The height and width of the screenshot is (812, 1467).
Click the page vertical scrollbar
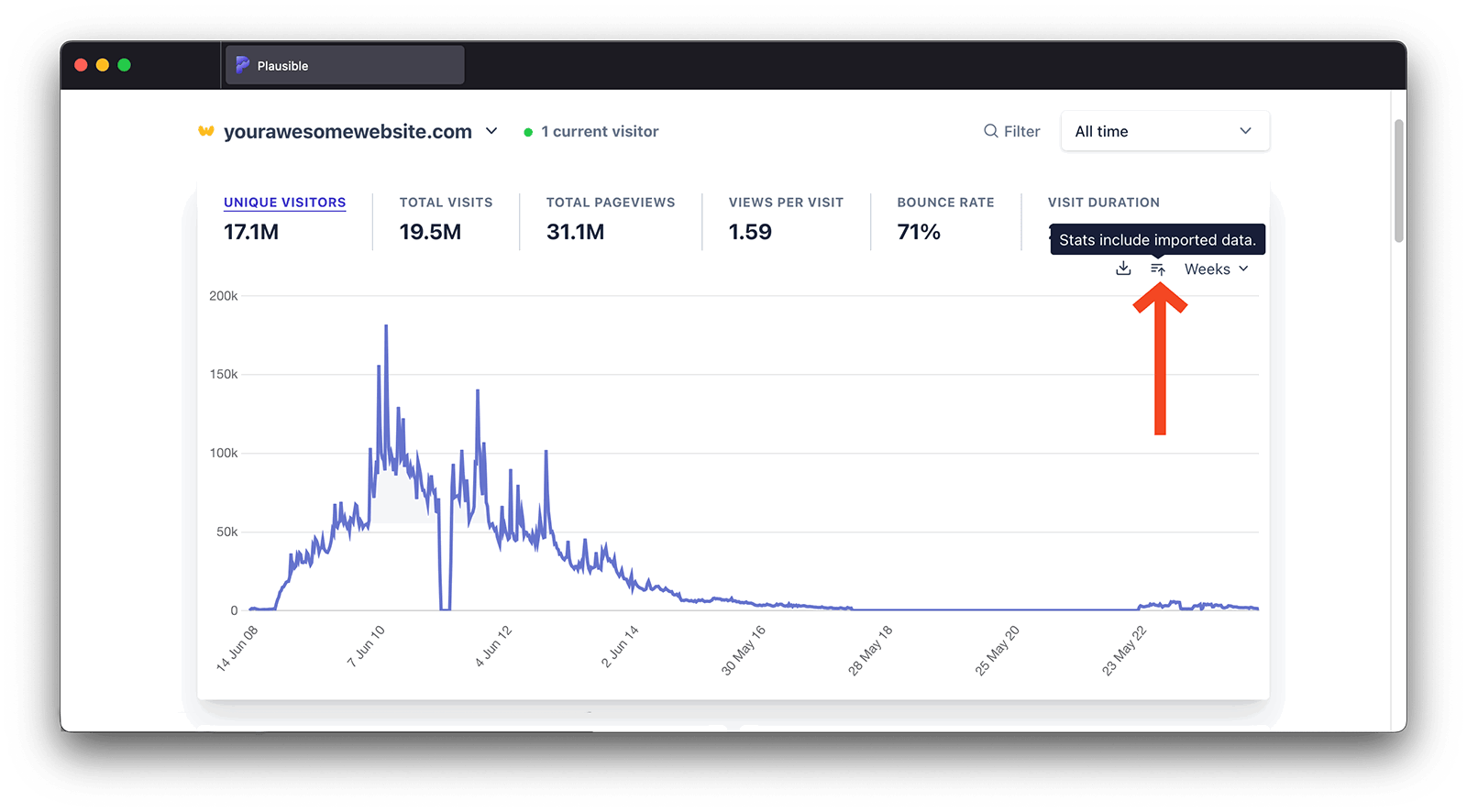coord(1398,181)
